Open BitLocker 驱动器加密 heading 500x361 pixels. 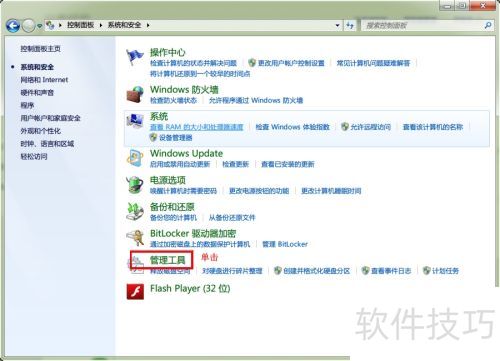coord(193,233)
